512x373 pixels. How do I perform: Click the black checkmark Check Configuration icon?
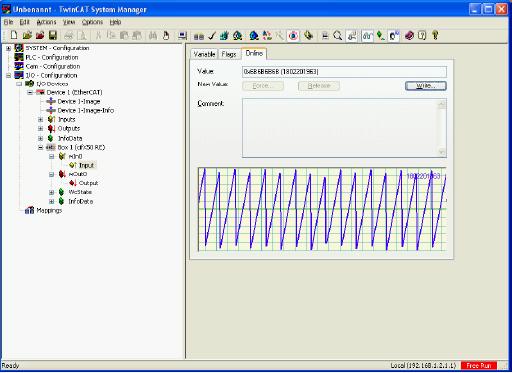pyautogui.click(x=212, y=35)
